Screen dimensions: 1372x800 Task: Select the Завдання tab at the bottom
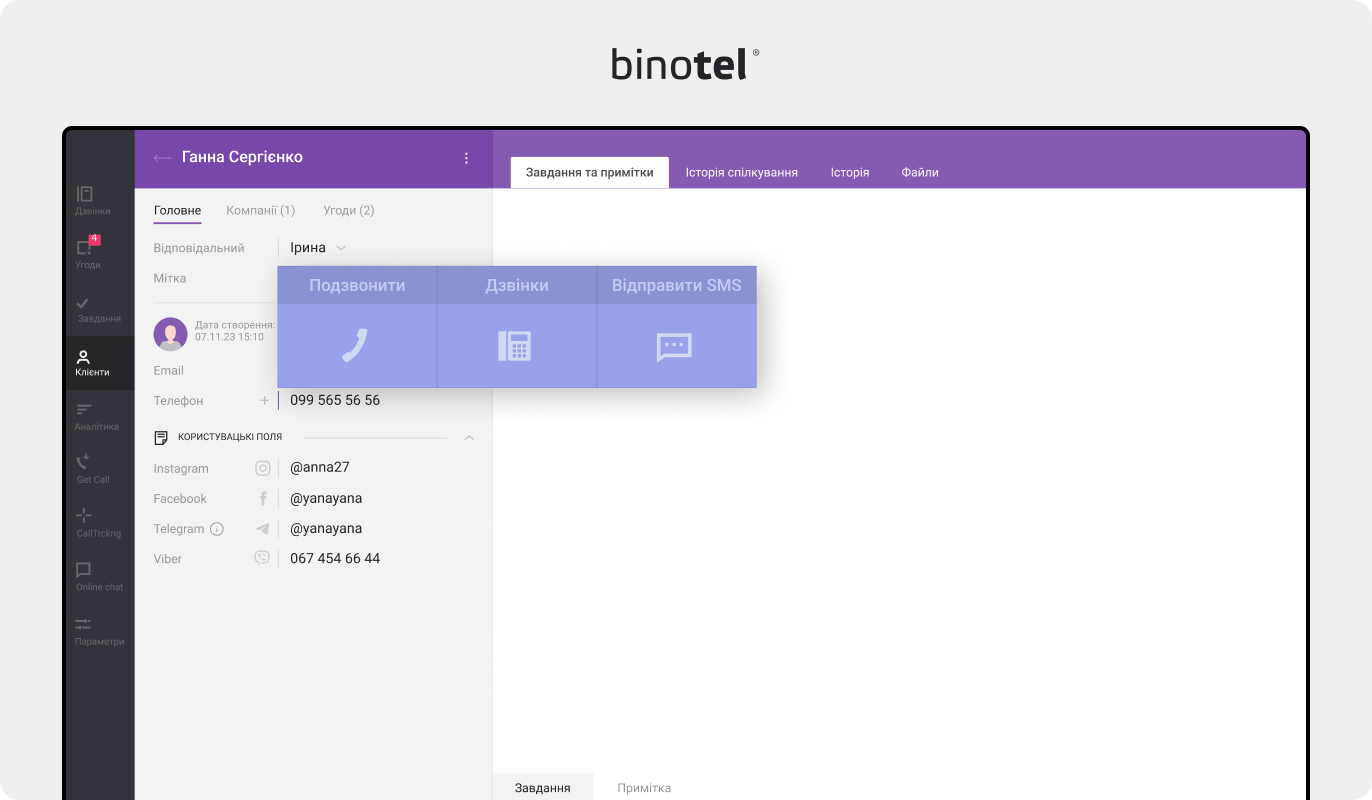tap(543, 787)
